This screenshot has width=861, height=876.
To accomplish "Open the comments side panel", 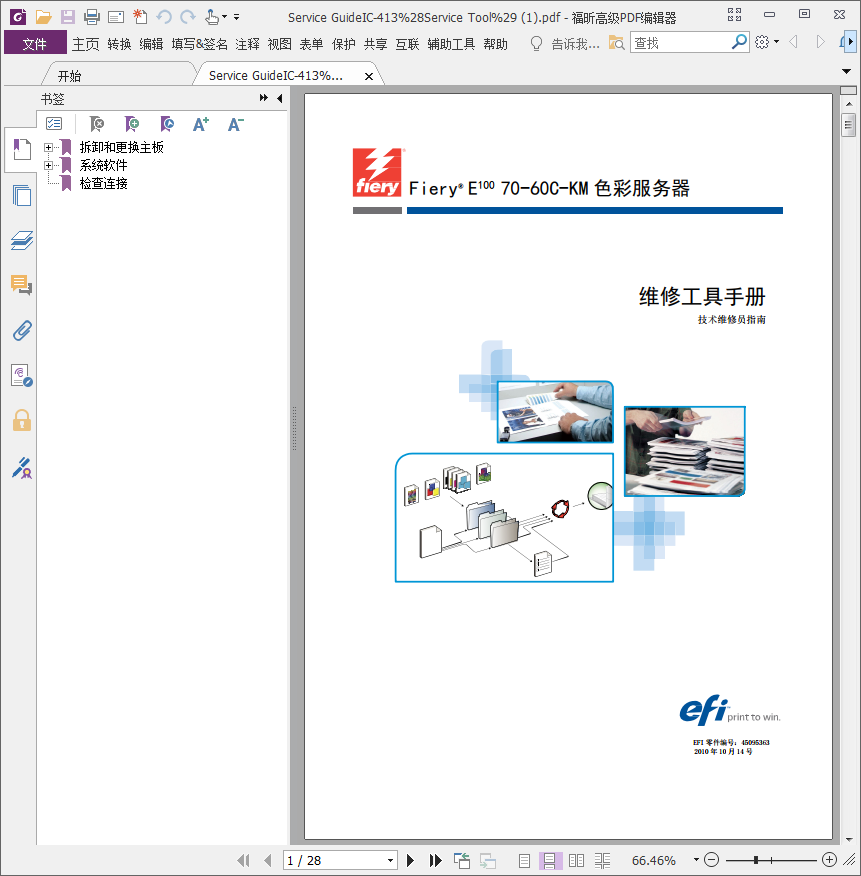I will 22,285.
